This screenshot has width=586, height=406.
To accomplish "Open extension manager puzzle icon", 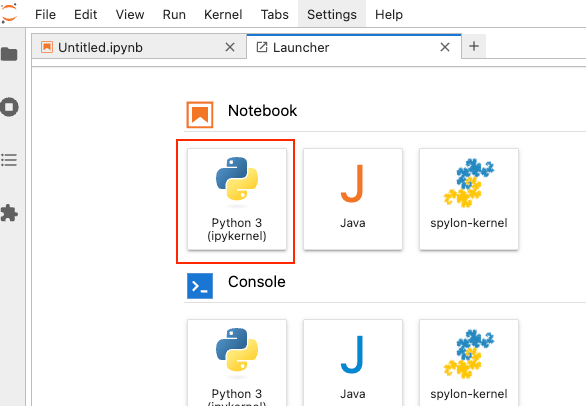I will pos(9,213).
